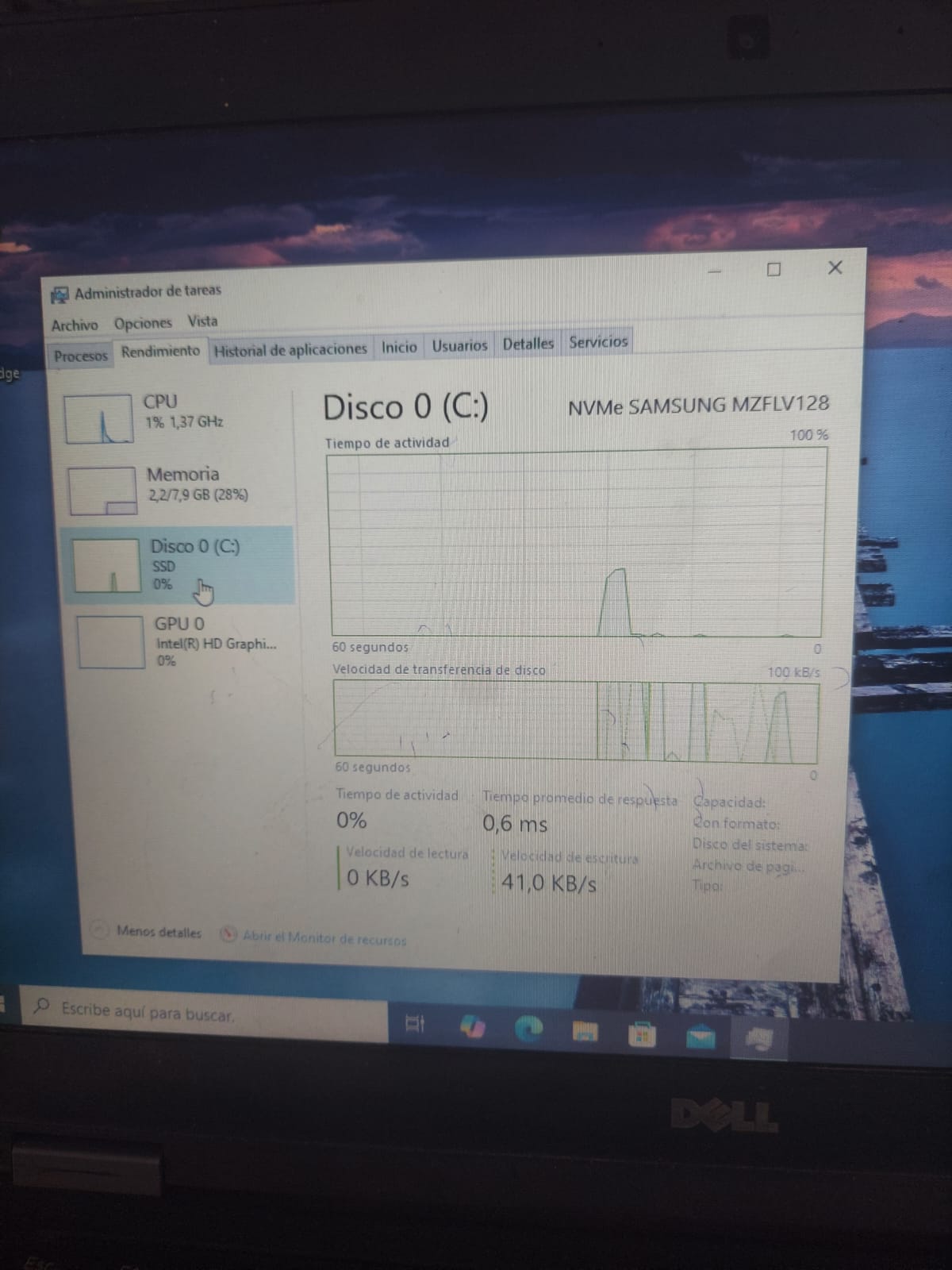Screen dimensions: 952x1270
Task: Click the 0,6 ms response time value
Action: [515, 824]
